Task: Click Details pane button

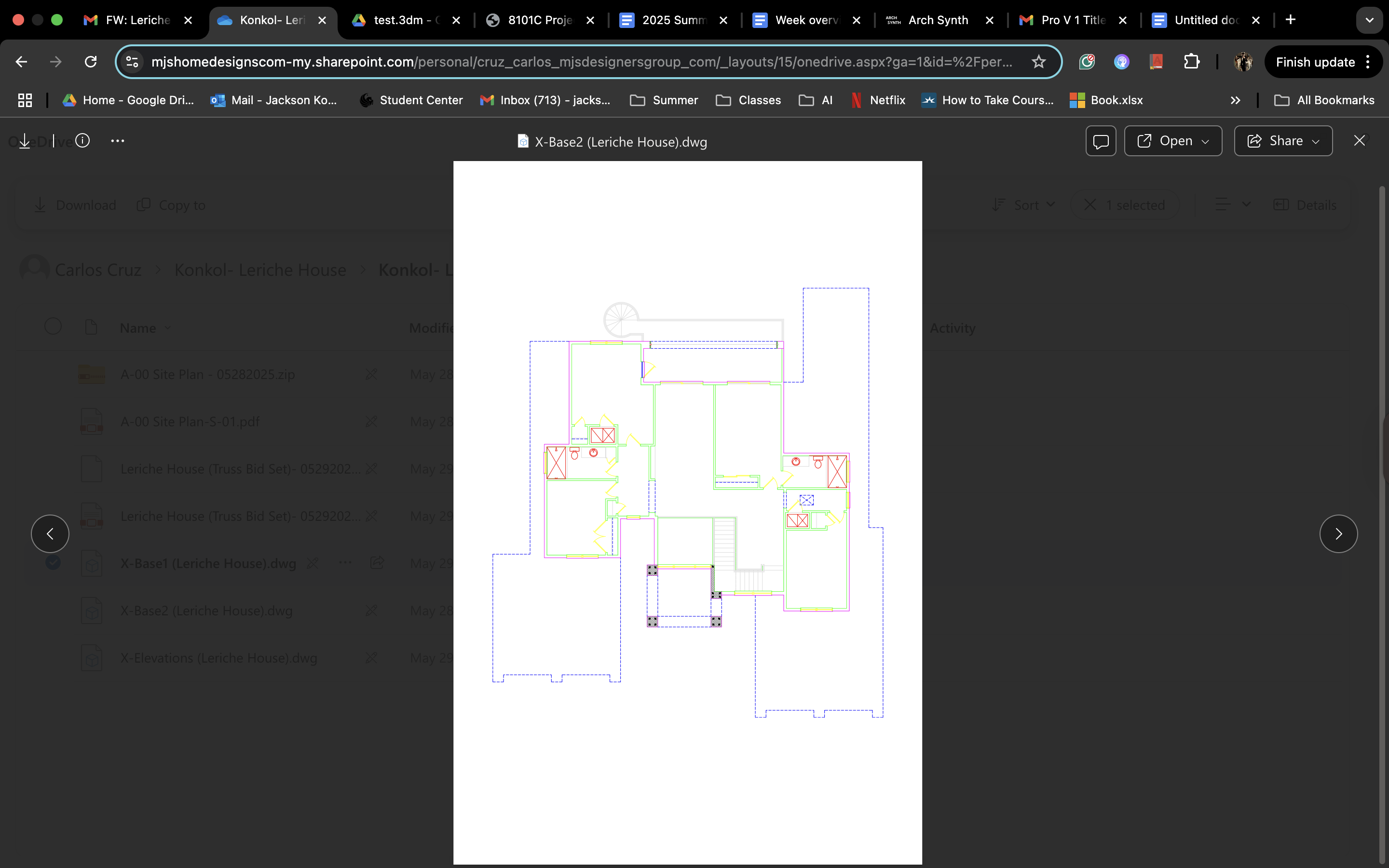Action: click(1305, 205)
